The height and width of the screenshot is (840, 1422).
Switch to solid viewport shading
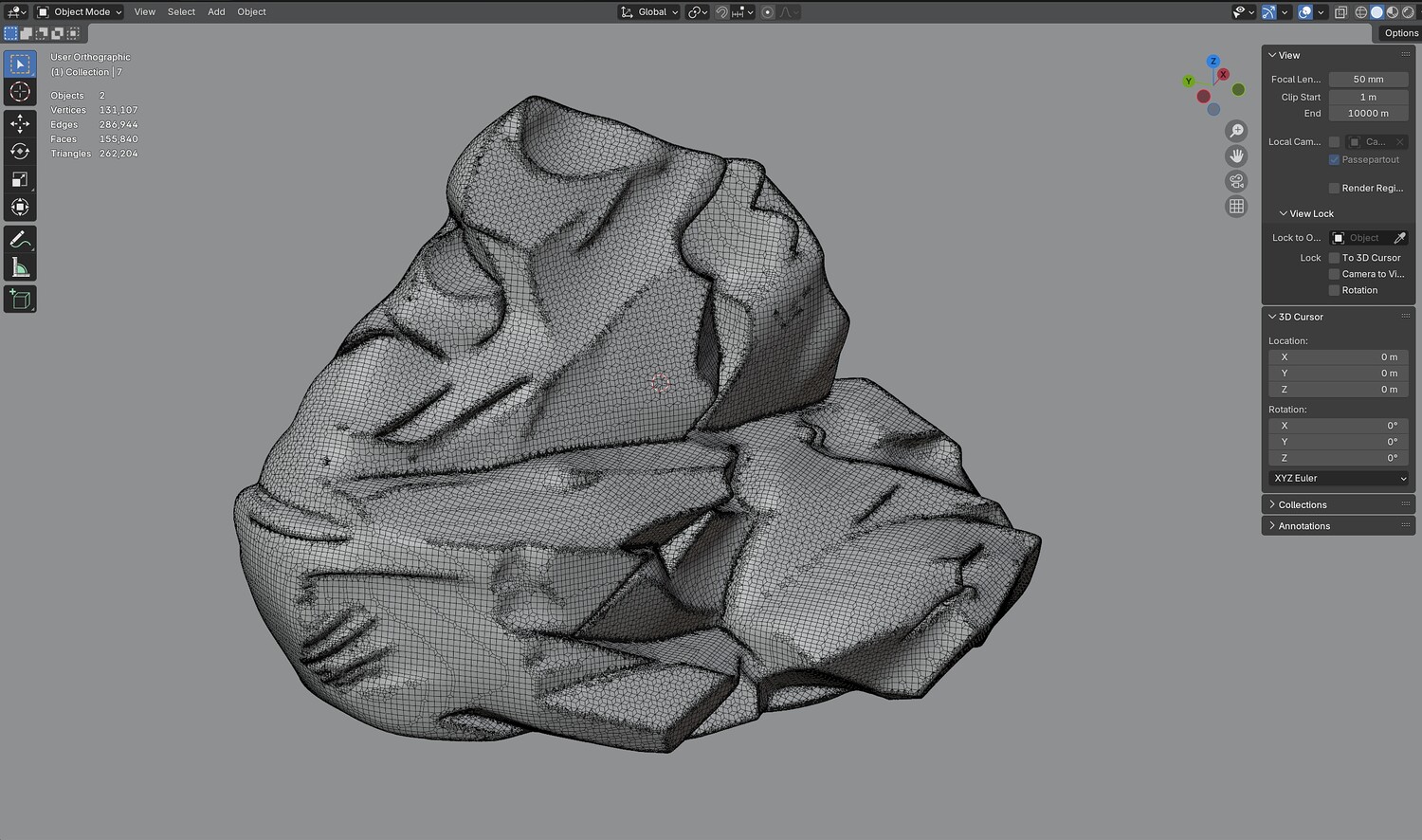coord(1376,12)
